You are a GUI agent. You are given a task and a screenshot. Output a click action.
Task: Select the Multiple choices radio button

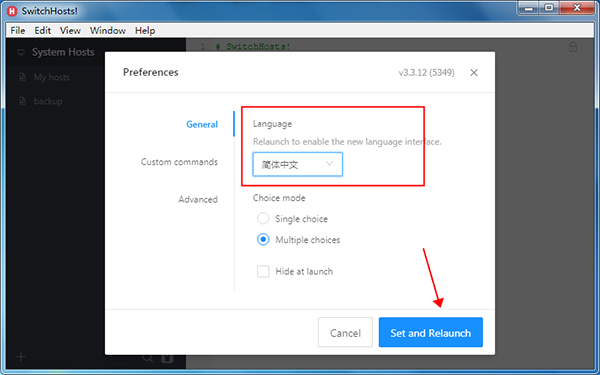[x=263, y=240]
